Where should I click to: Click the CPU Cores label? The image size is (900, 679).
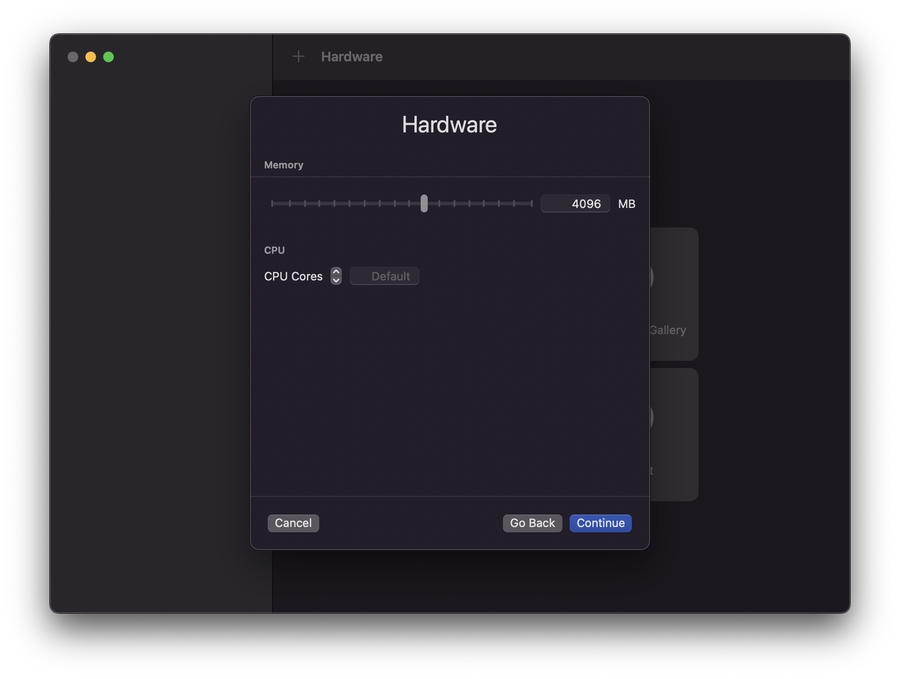pos(293,277)
